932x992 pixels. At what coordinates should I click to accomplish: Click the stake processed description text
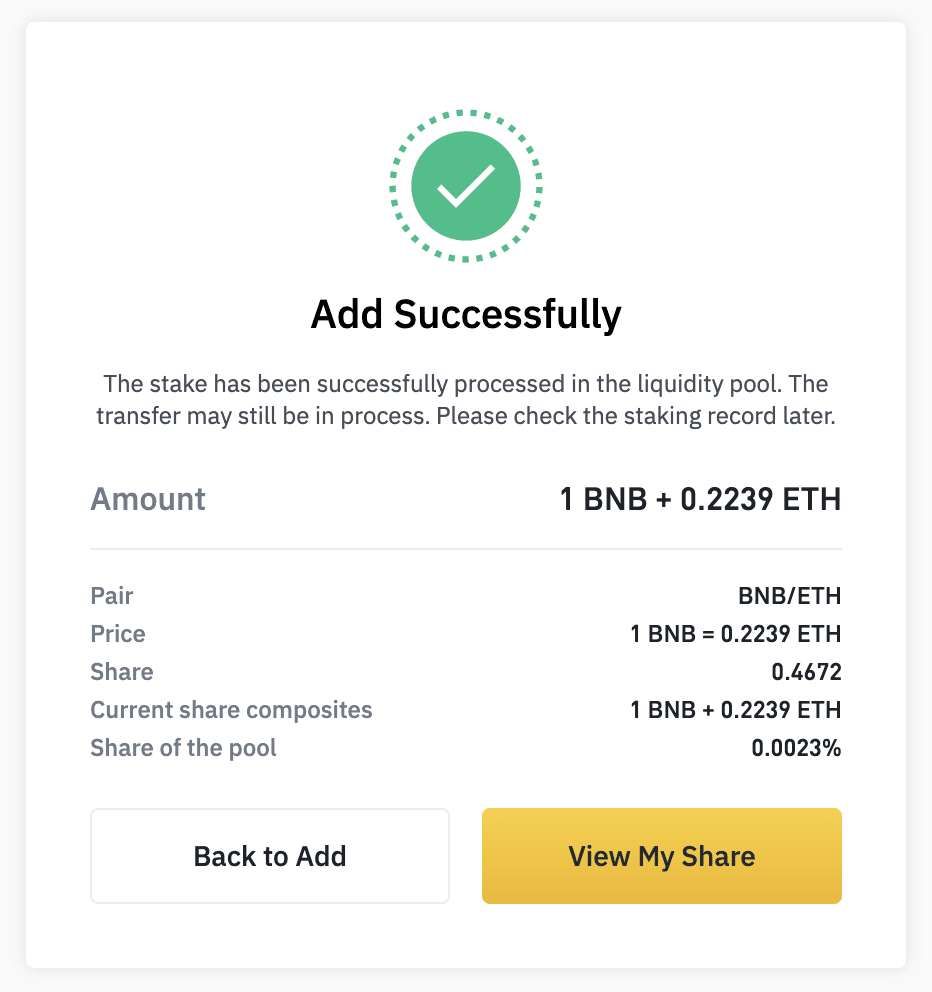[x=466, y=400]
